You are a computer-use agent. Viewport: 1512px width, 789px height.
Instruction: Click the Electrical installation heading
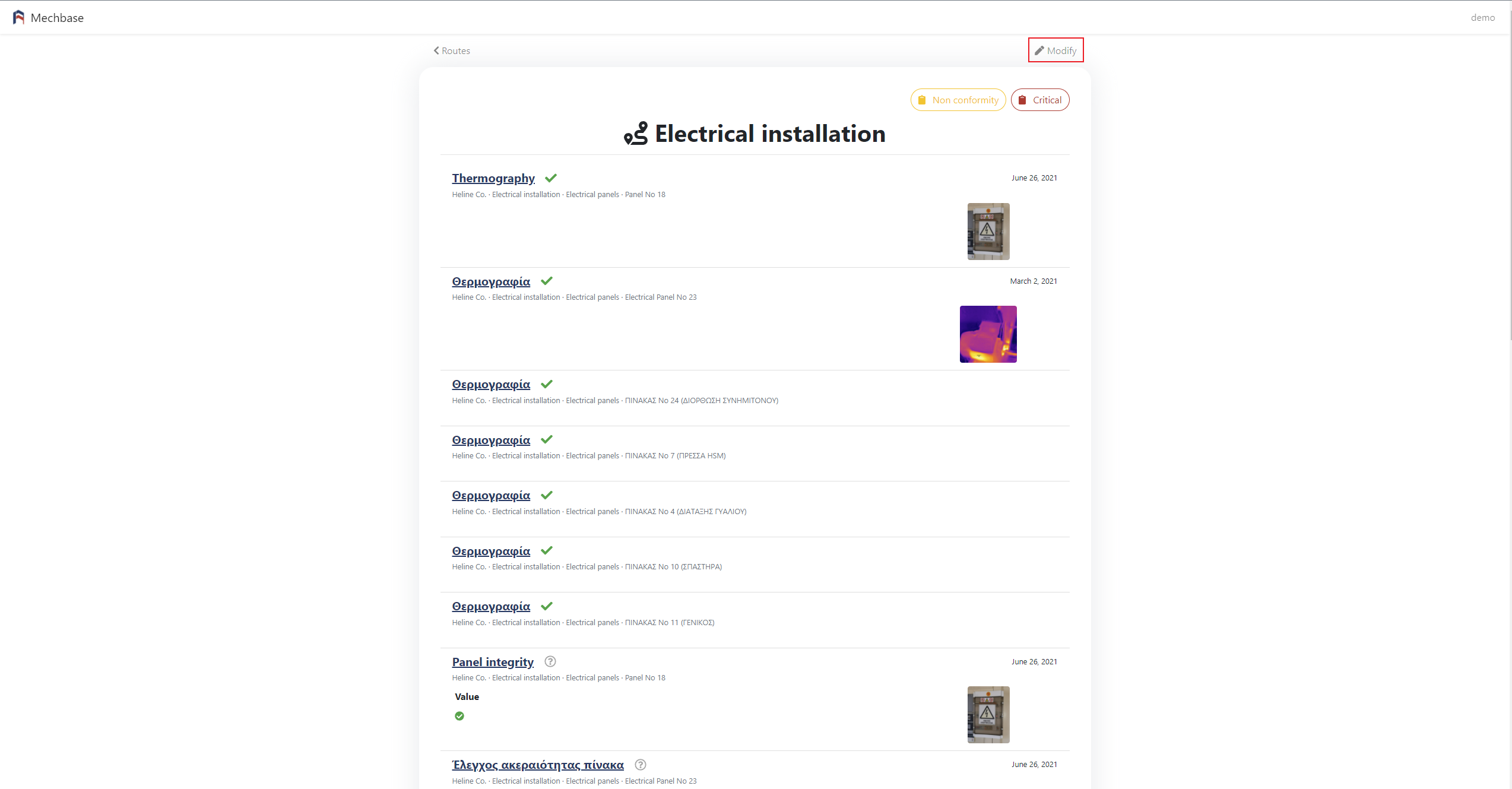[x=770, y=134]
